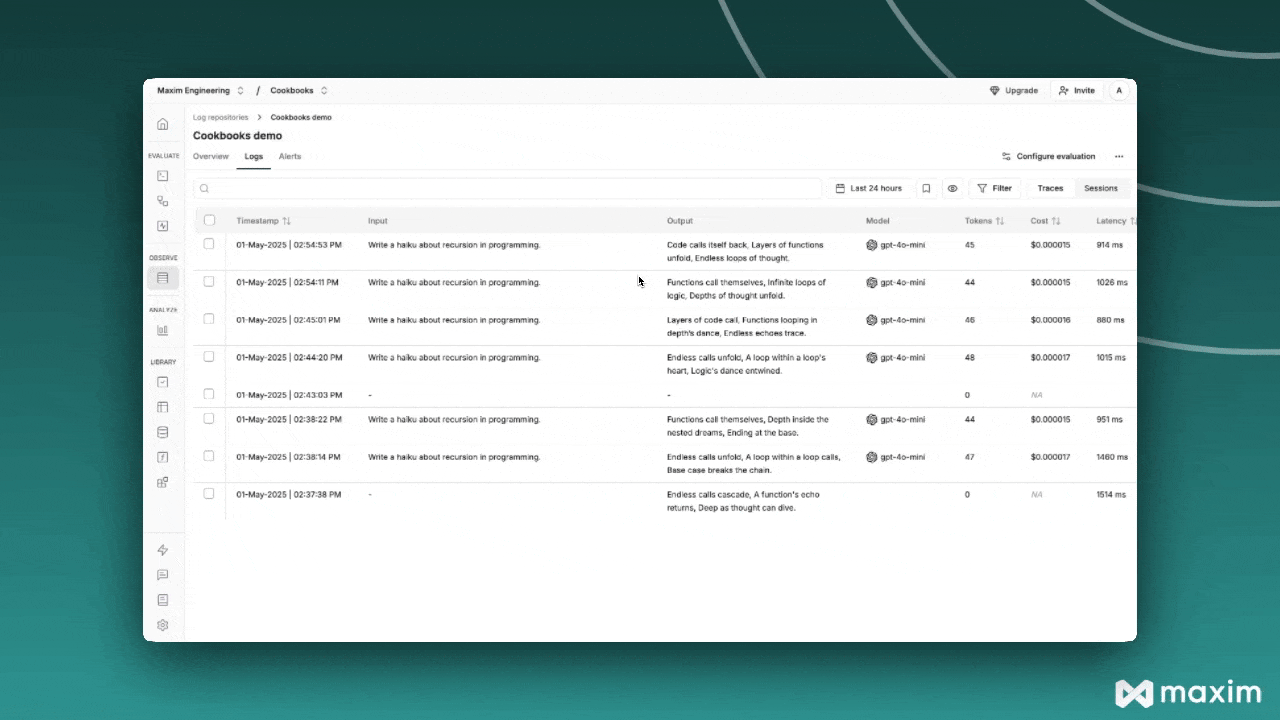Open the three-dot more options menu
1280x720 pixels.
click(x=1119, y=156)
